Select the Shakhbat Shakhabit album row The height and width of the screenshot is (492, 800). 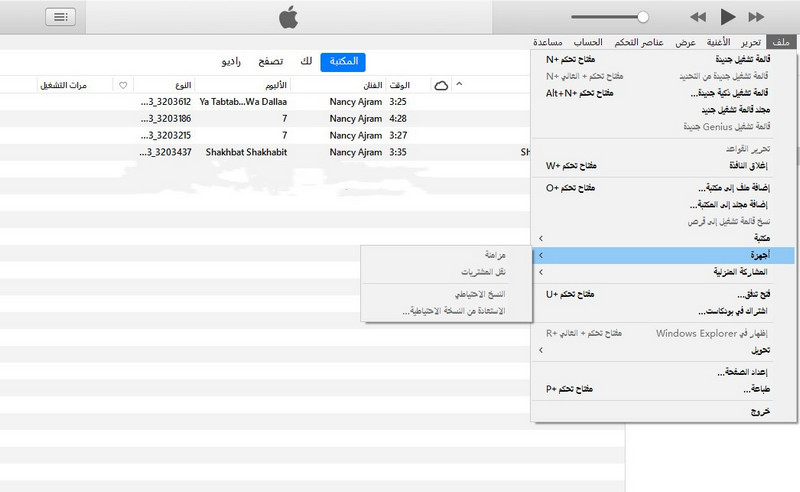[x=265, y=152]
